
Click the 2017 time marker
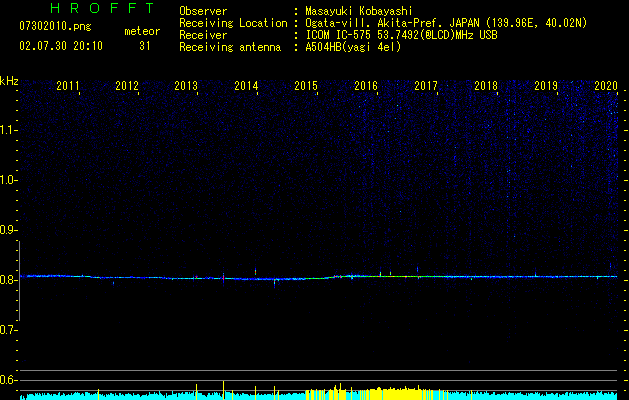[426, 85]
